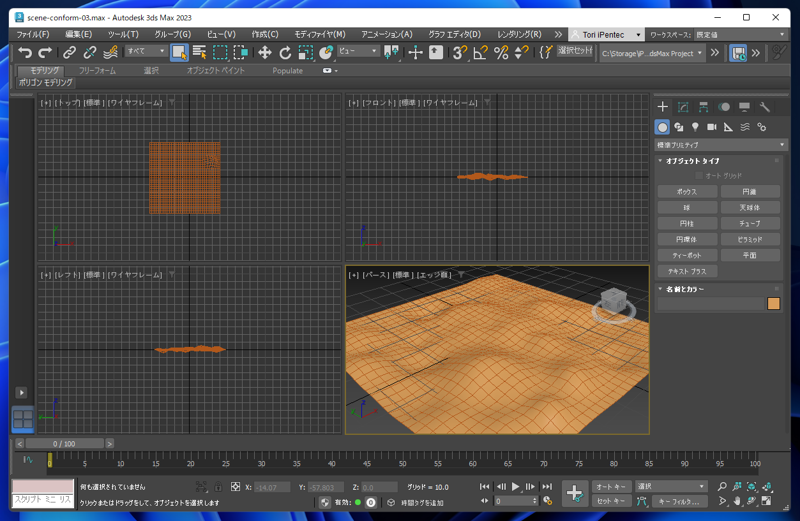This screenshot has height=521, width=800.
Task: Switch to the フリーフォーム ribbon tab
Action: (97, 70)
